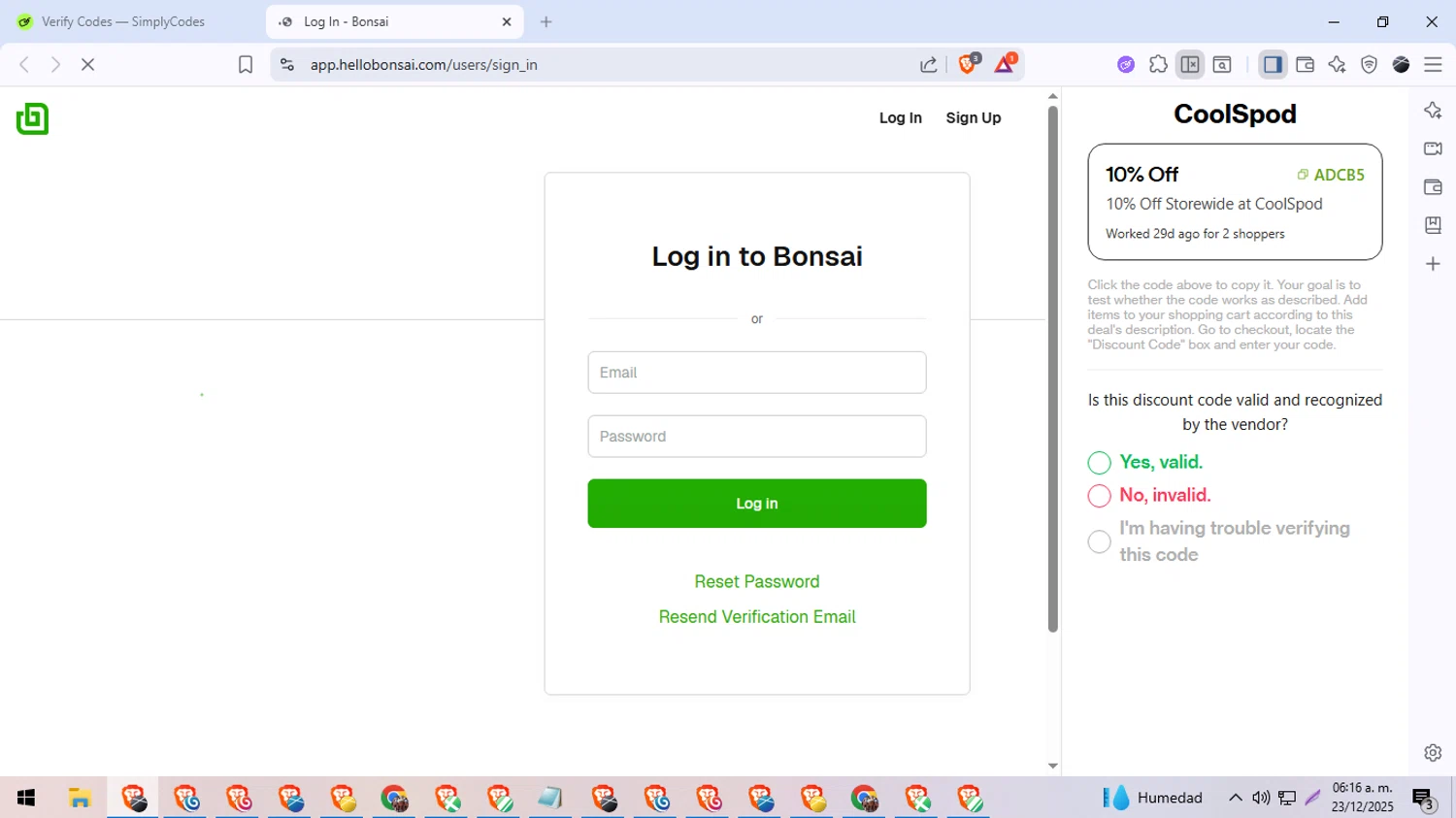Open Leo AI sparkle icon in toolbar
The height and width of the screenshot is (818, 1456).
coord(1337,65)
